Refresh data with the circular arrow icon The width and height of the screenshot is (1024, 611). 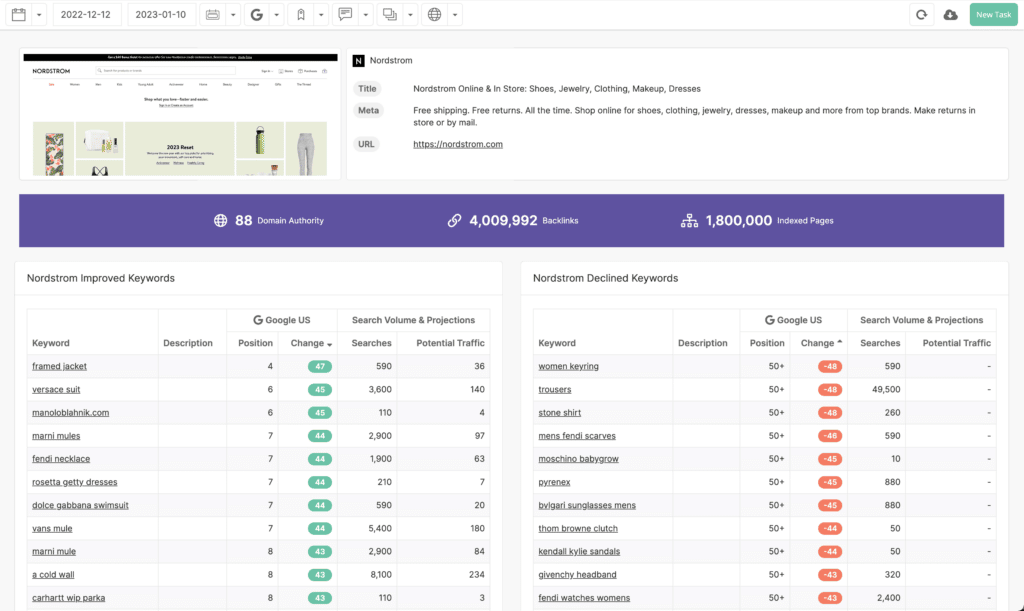tap(921, 14)
